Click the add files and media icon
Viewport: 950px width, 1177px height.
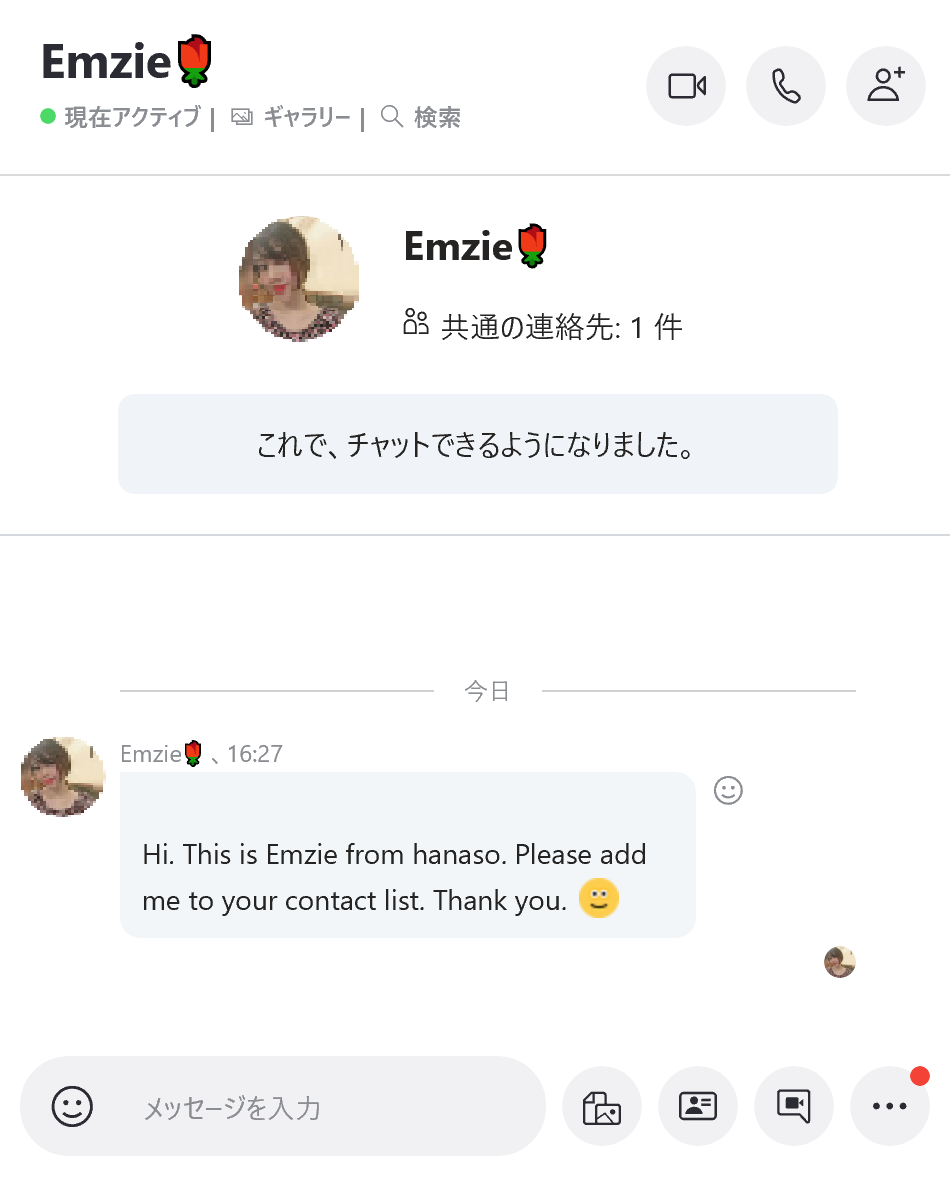tap(602, 1106)
